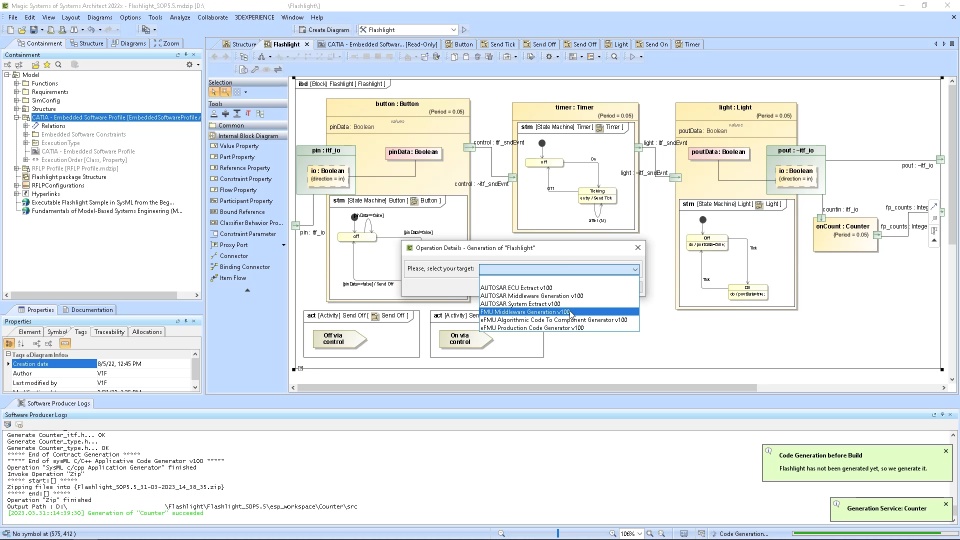Click the arrow Selection tool in palette
The height and width of the screenshot is (540, 960).
[214, 92]
